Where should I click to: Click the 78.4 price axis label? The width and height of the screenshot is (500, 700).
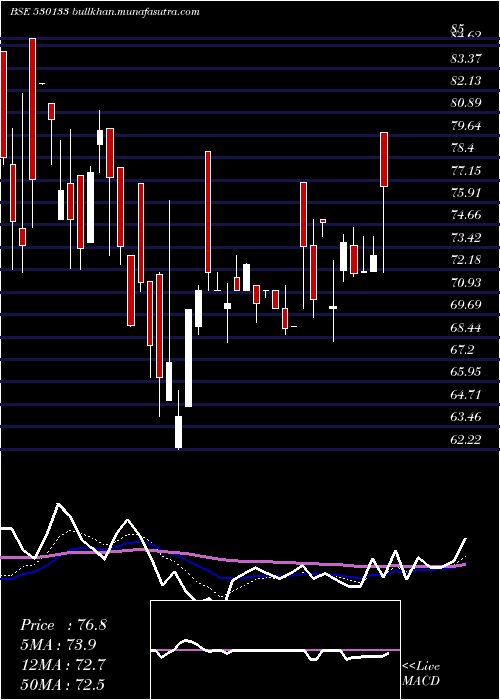click(x=462, y=148)
